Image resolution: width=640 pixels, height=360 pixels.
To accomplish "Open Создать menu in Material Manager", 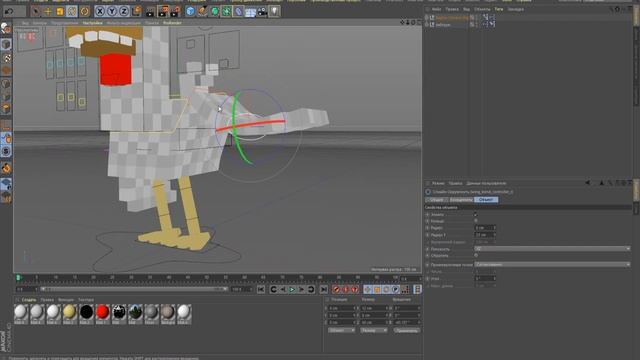I will pyautogui.click(x=29, y=300).
